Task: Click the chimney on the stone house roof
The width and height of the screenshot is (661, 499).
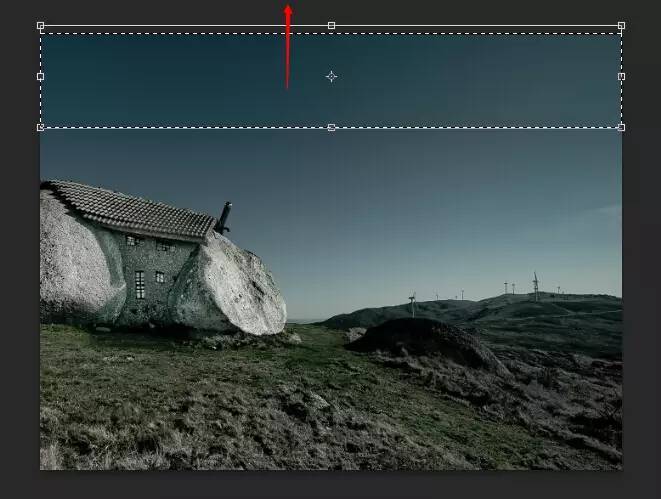Action: pos(224,216)
